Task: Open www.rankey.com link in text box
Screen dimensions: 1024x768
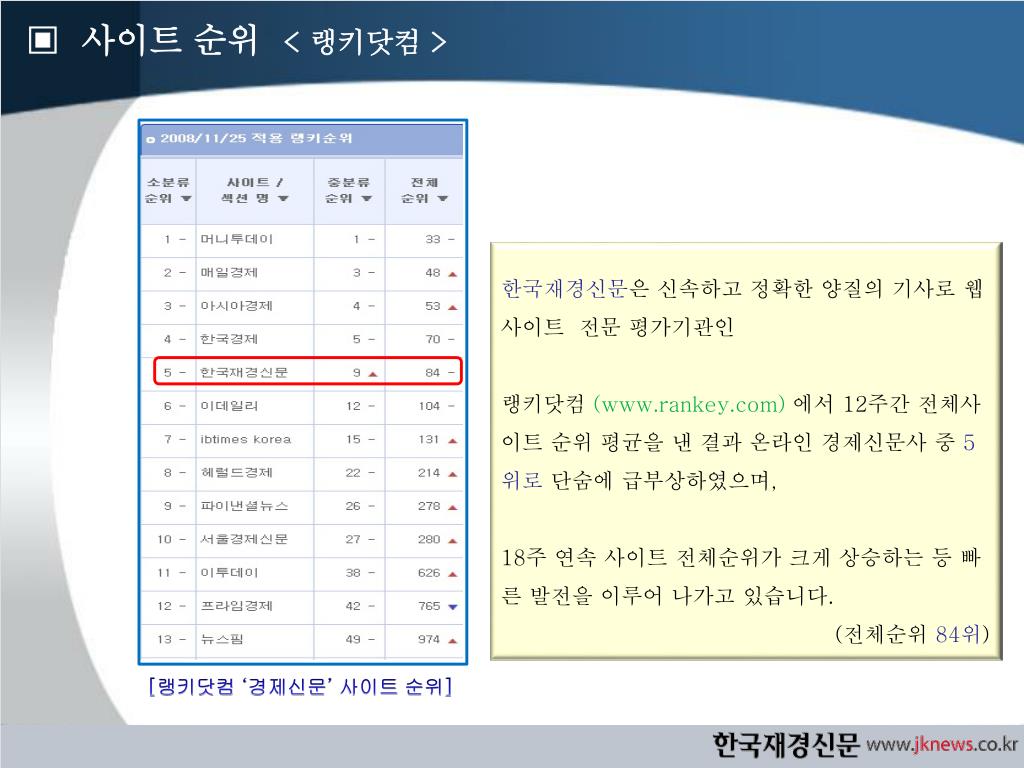Action: [689, 404]
